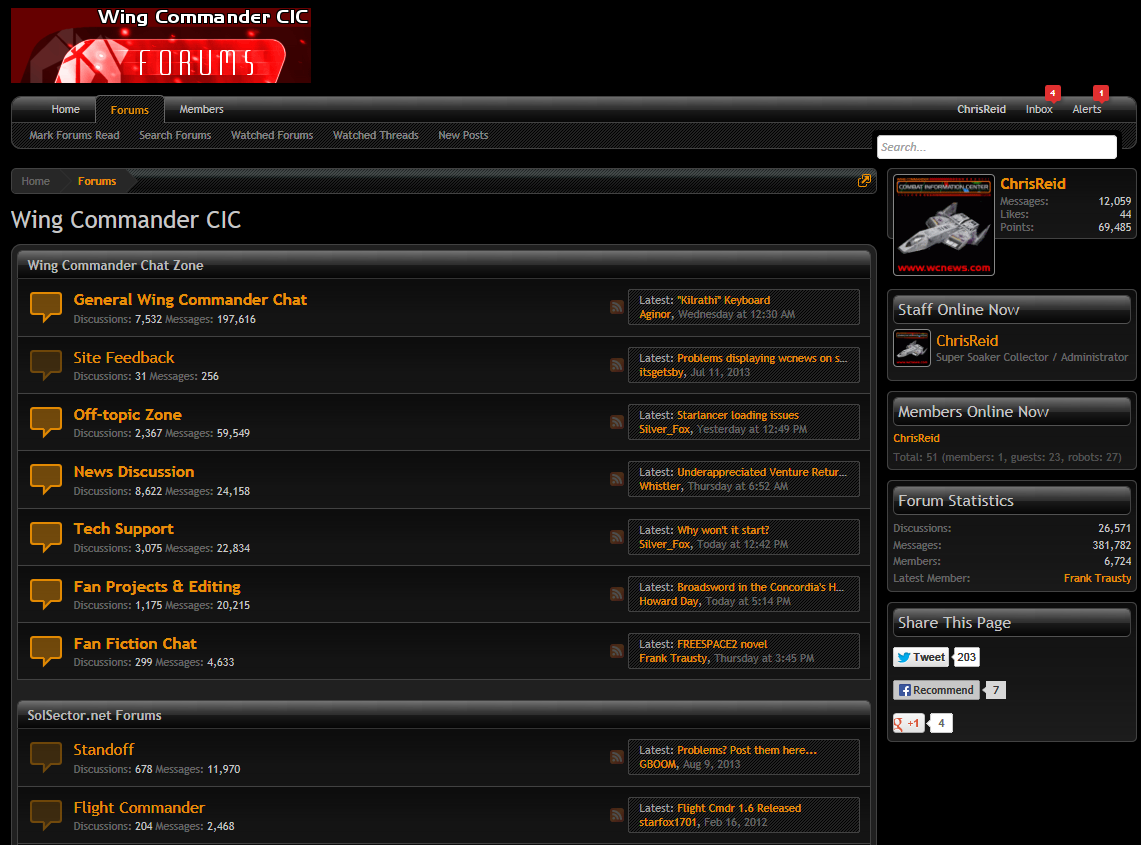Click Mark Forums Read link
Viewport: 1141px width, 845px height.
click(74, 135)
